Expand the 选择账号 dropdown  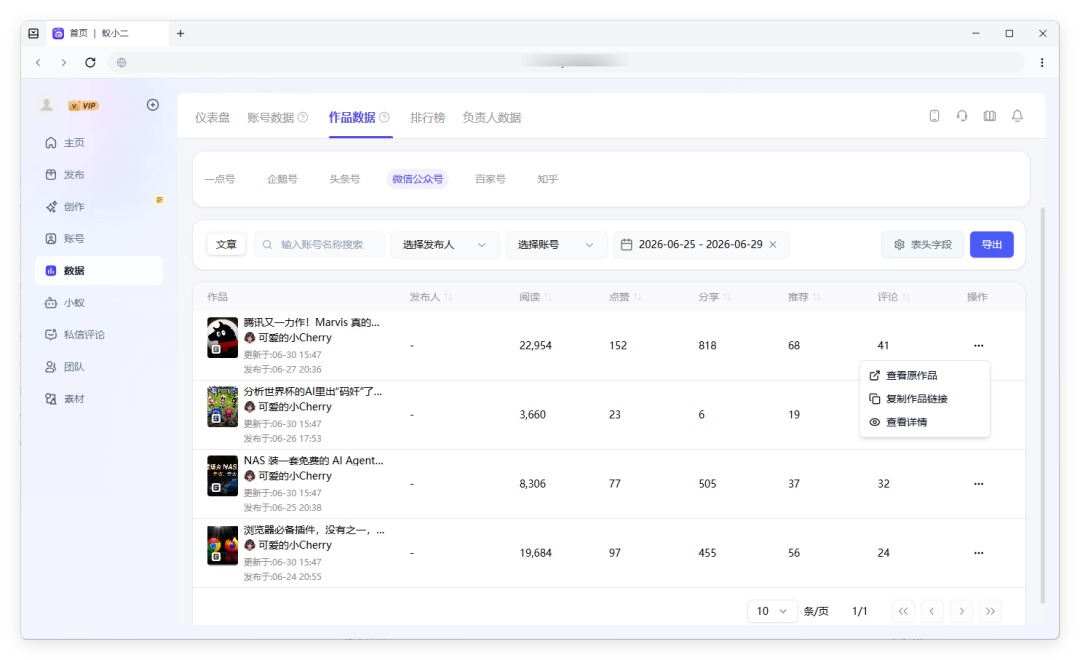pyautogui.click(x=556, y=245)
